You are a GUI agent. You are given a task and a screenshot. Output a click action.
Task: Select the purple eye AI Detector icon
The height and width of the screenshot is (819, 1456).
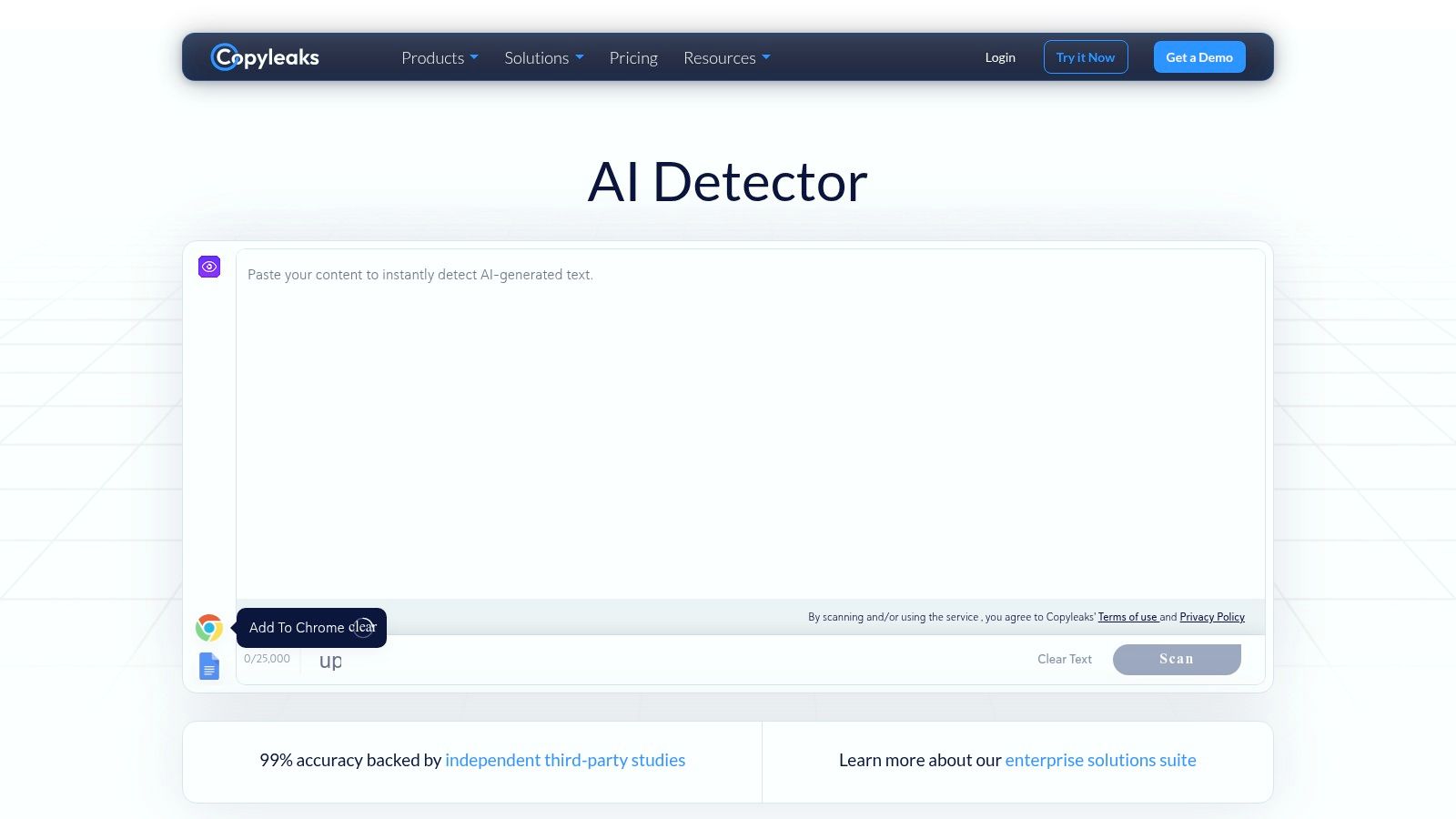pyautogui.click(x=208, y=266)
